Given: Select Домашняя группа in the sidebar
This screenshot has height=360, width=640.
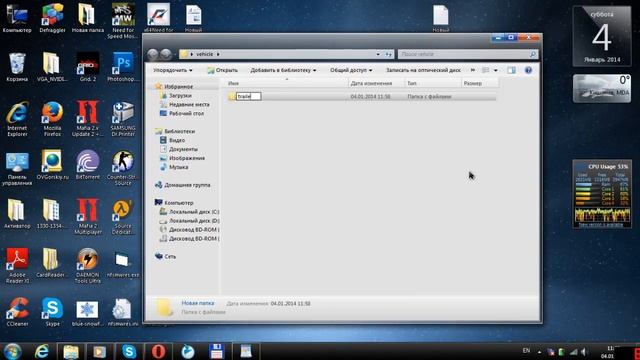Looking at the screenshot, I should [x=187, y=185].
